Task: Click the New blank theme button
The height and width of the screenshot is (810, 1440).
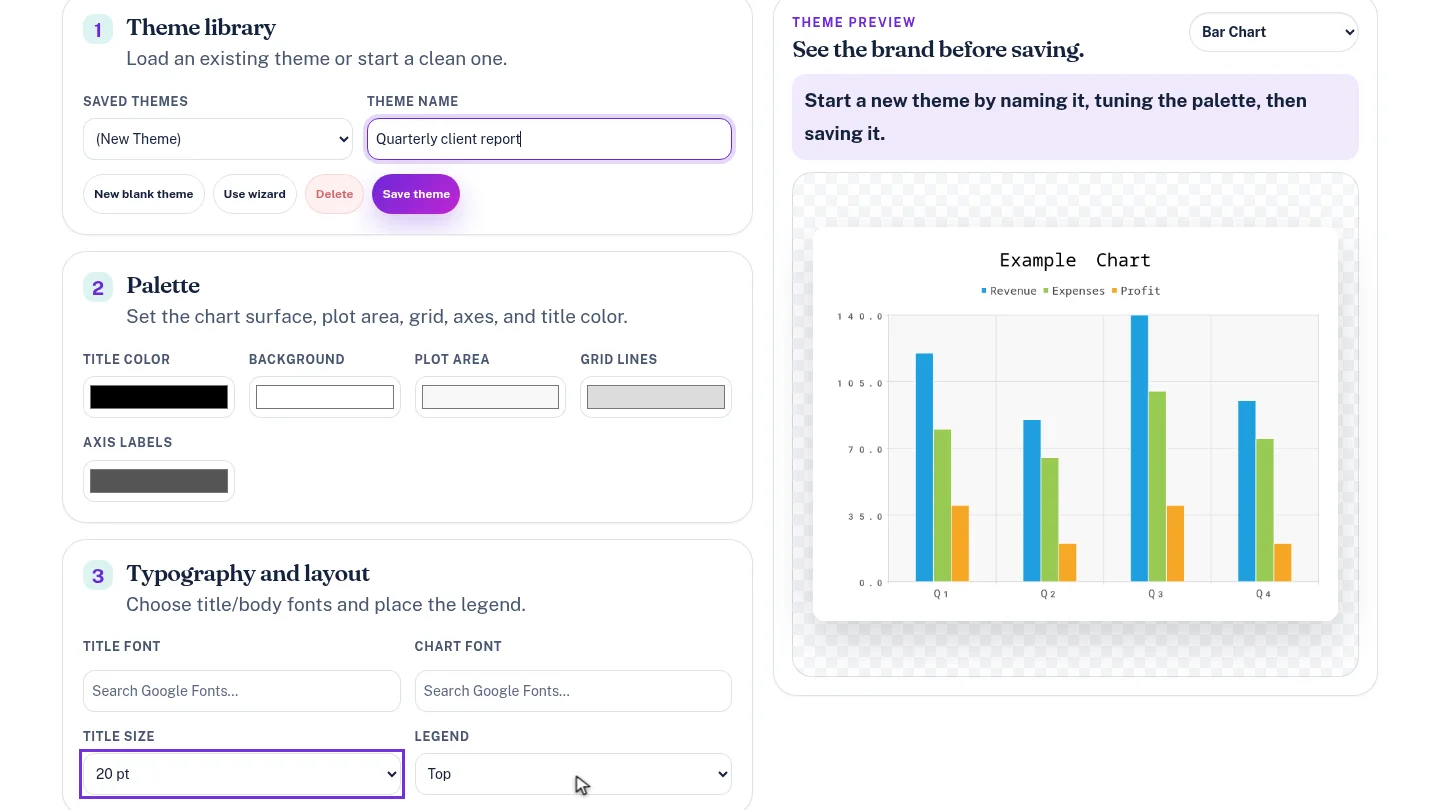Action: coord(144,194)
